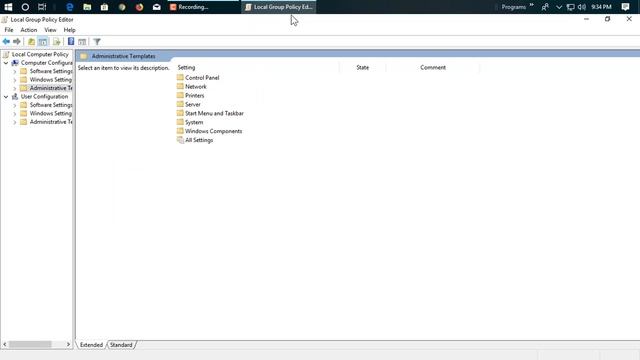Click the Forward arrow in the toolbar
The height and width of the screenshot is (360, 640).
click(x=17, y=42)
